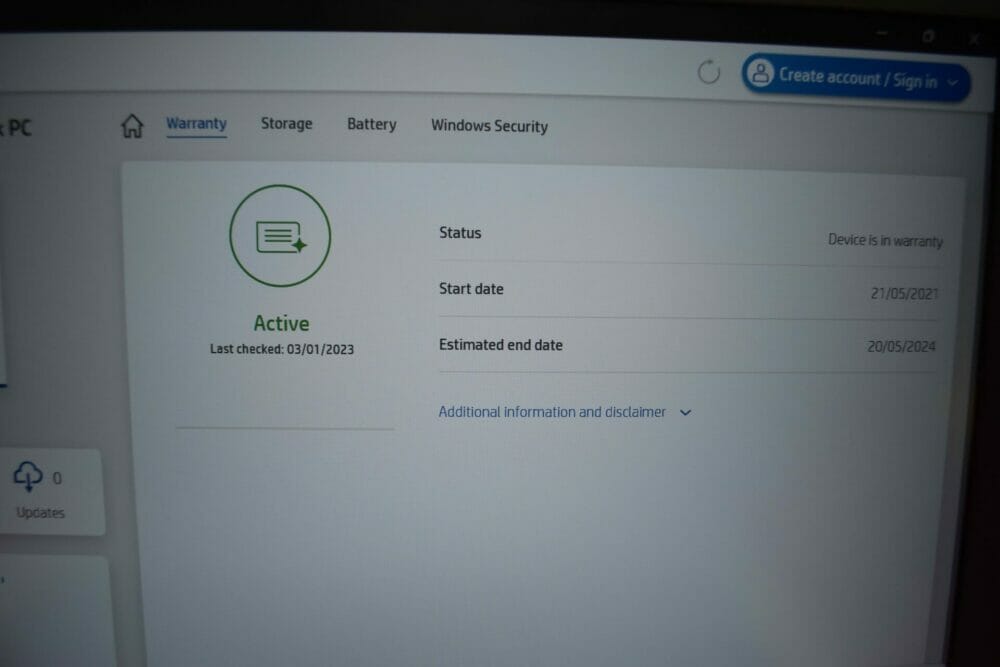Switch to the Storage tab
This screenshot has width=1000, height=667.
point(286,124)
